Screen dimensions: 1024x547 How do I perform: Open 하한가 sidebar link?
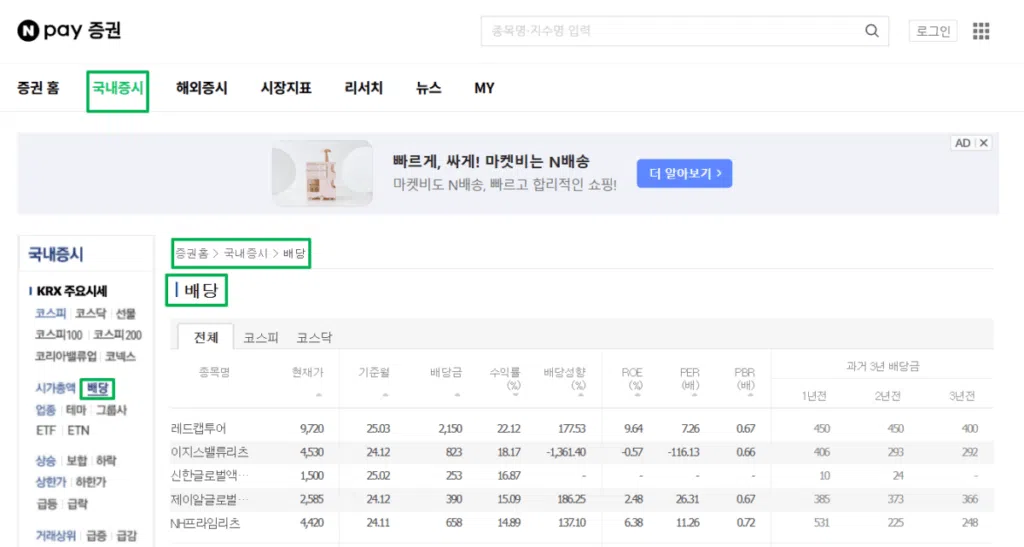[x=91, y=482]
